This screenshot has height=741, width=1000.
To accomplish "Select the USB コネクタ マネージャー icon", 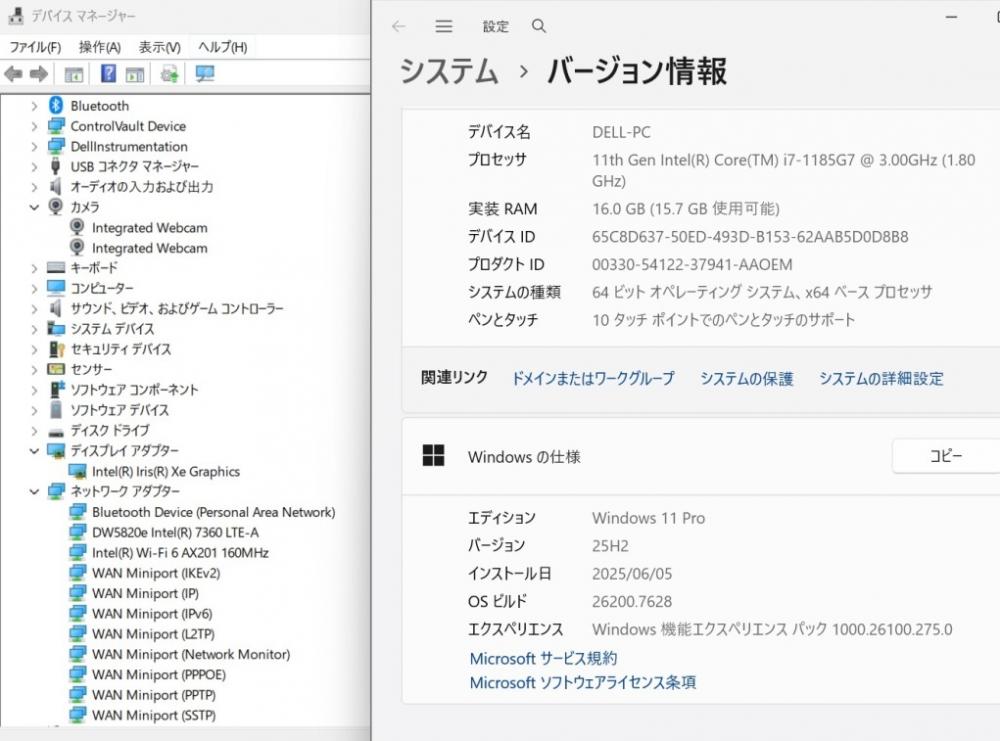I will 56,166.
